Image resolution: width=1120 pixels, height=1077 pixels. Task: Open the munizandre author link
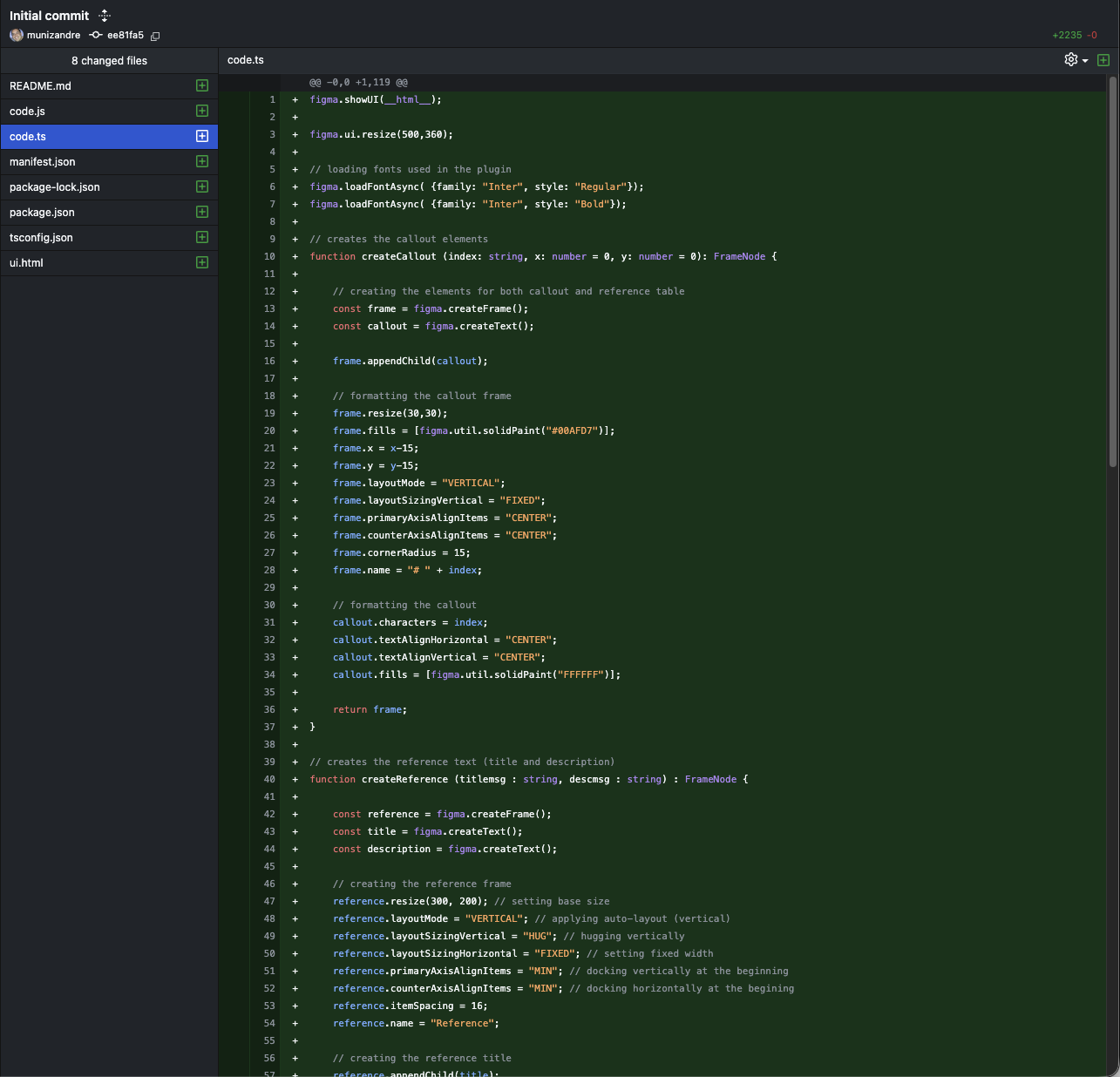tap(53, 36)
